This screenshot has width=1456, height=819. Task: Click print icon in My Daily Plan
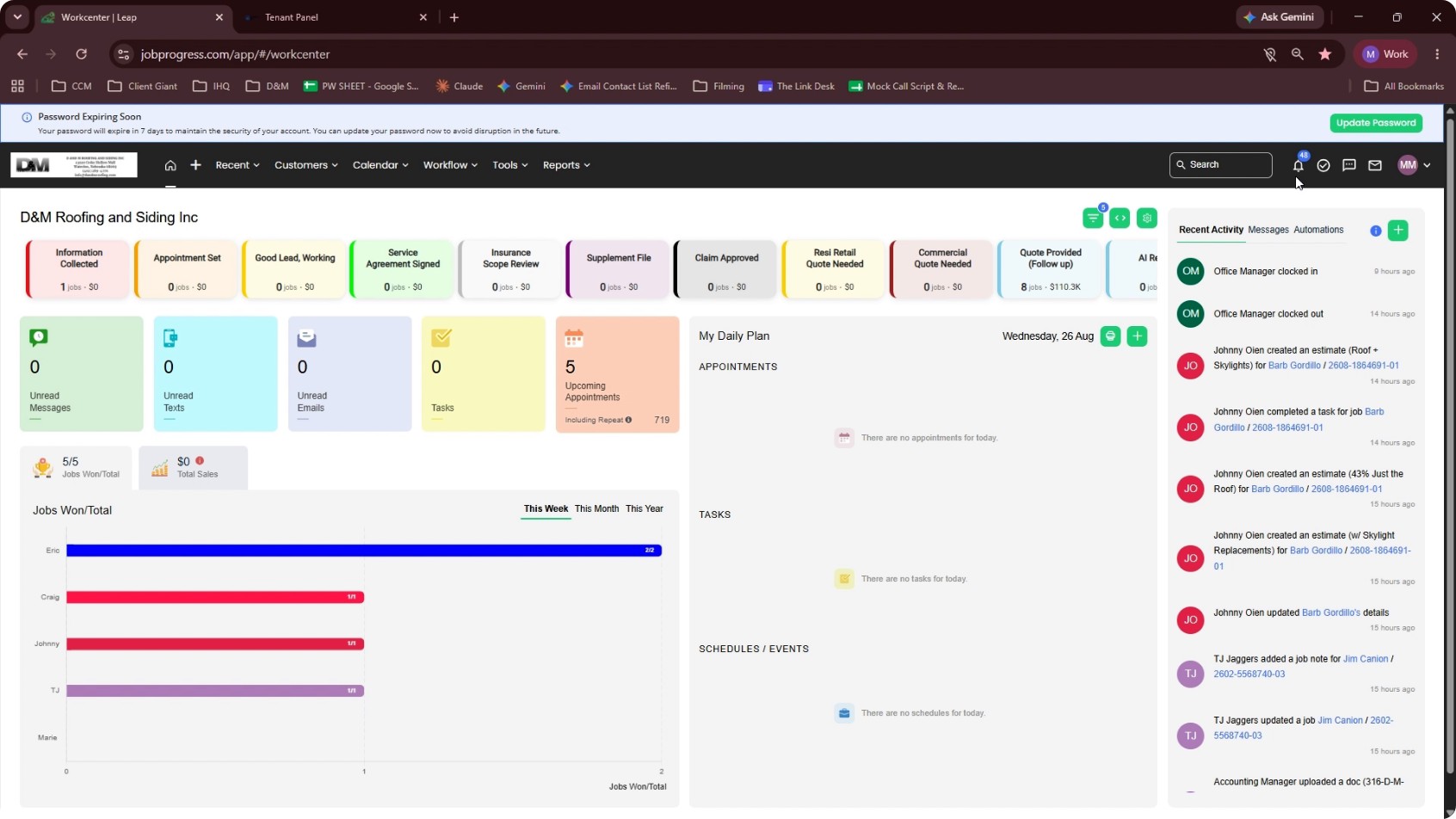tap(1110, 336)
